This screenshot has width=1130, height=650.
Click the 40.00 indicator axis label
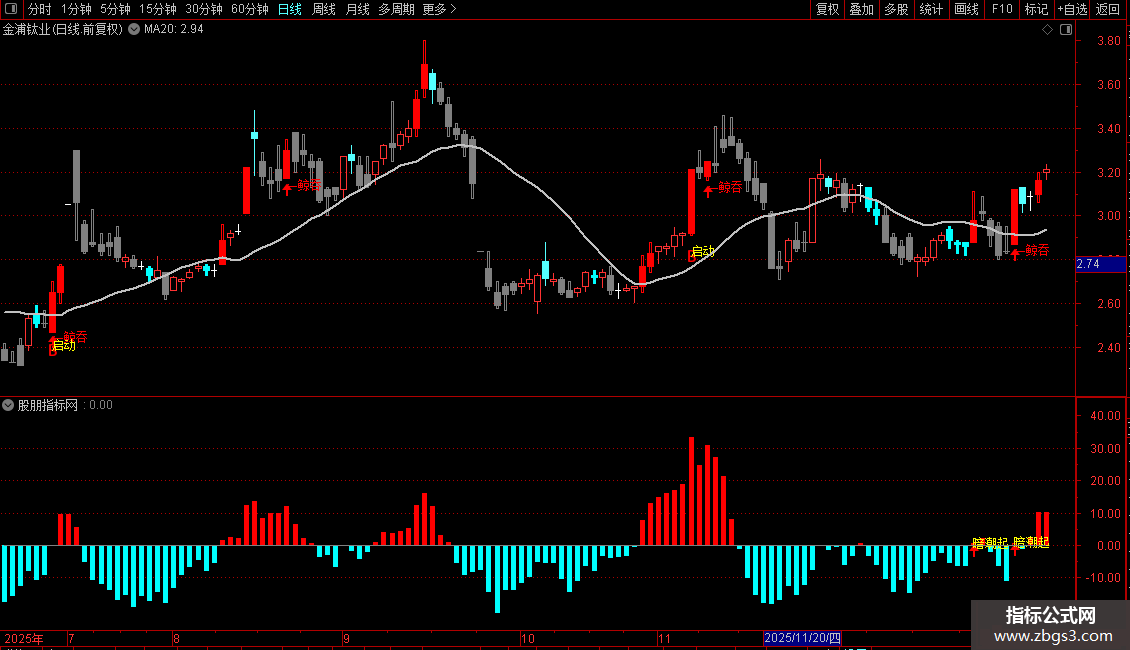[1105, 416]
